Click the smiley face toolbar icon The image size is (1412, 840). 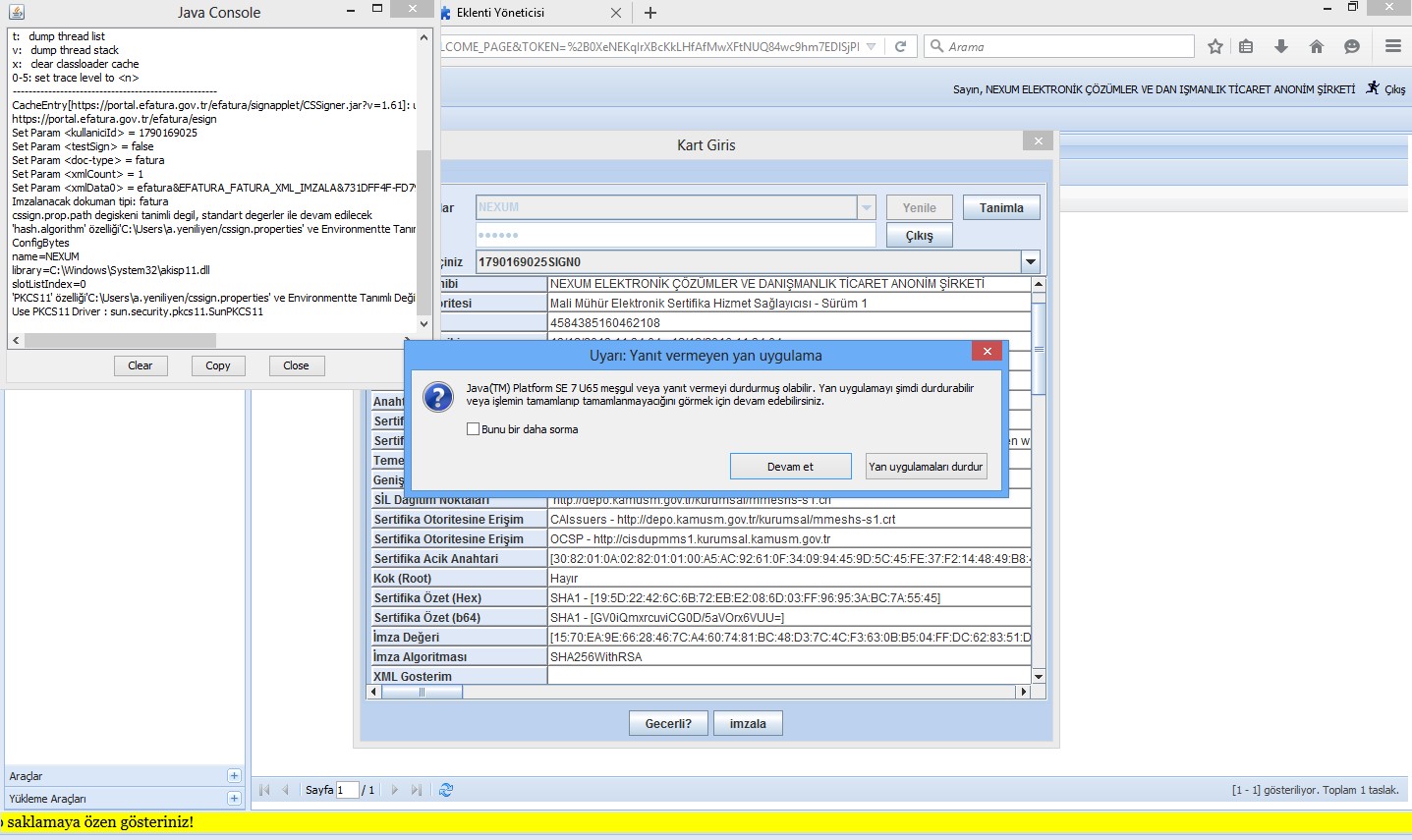tap(1352, 46)
